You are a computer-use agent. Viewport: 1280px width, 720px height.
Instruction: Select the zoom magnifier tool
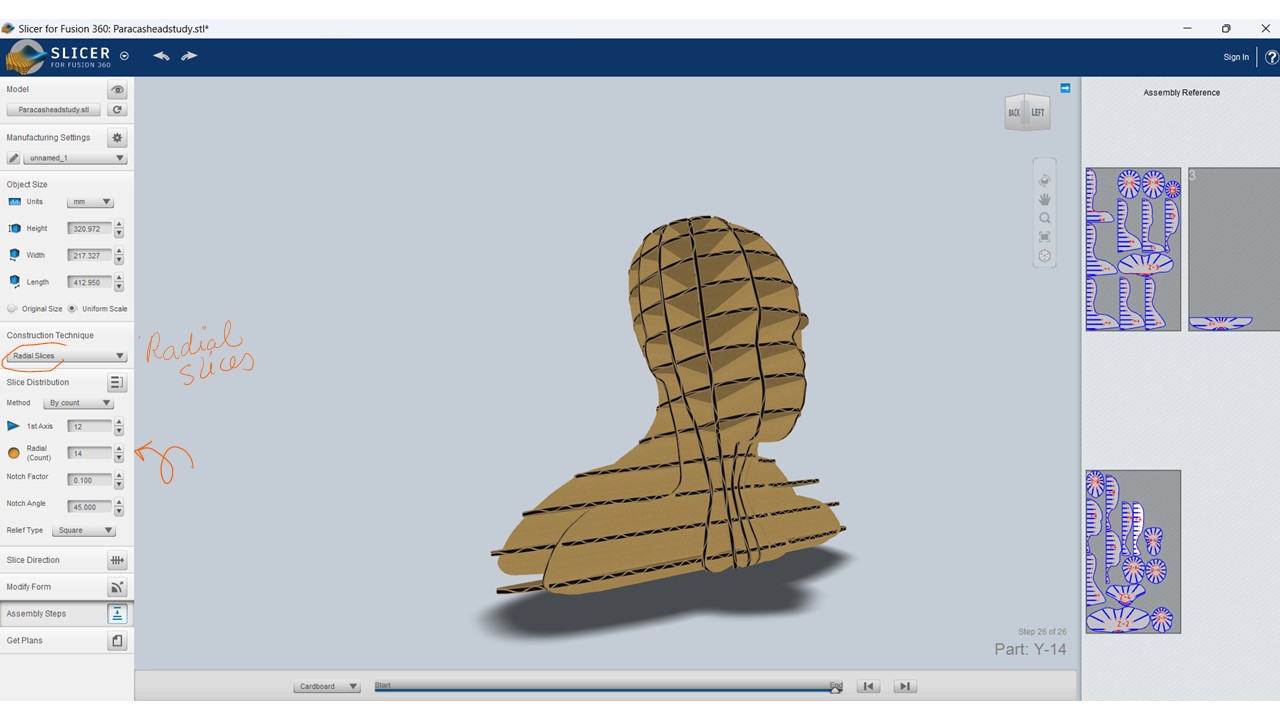pos(1045,218)
